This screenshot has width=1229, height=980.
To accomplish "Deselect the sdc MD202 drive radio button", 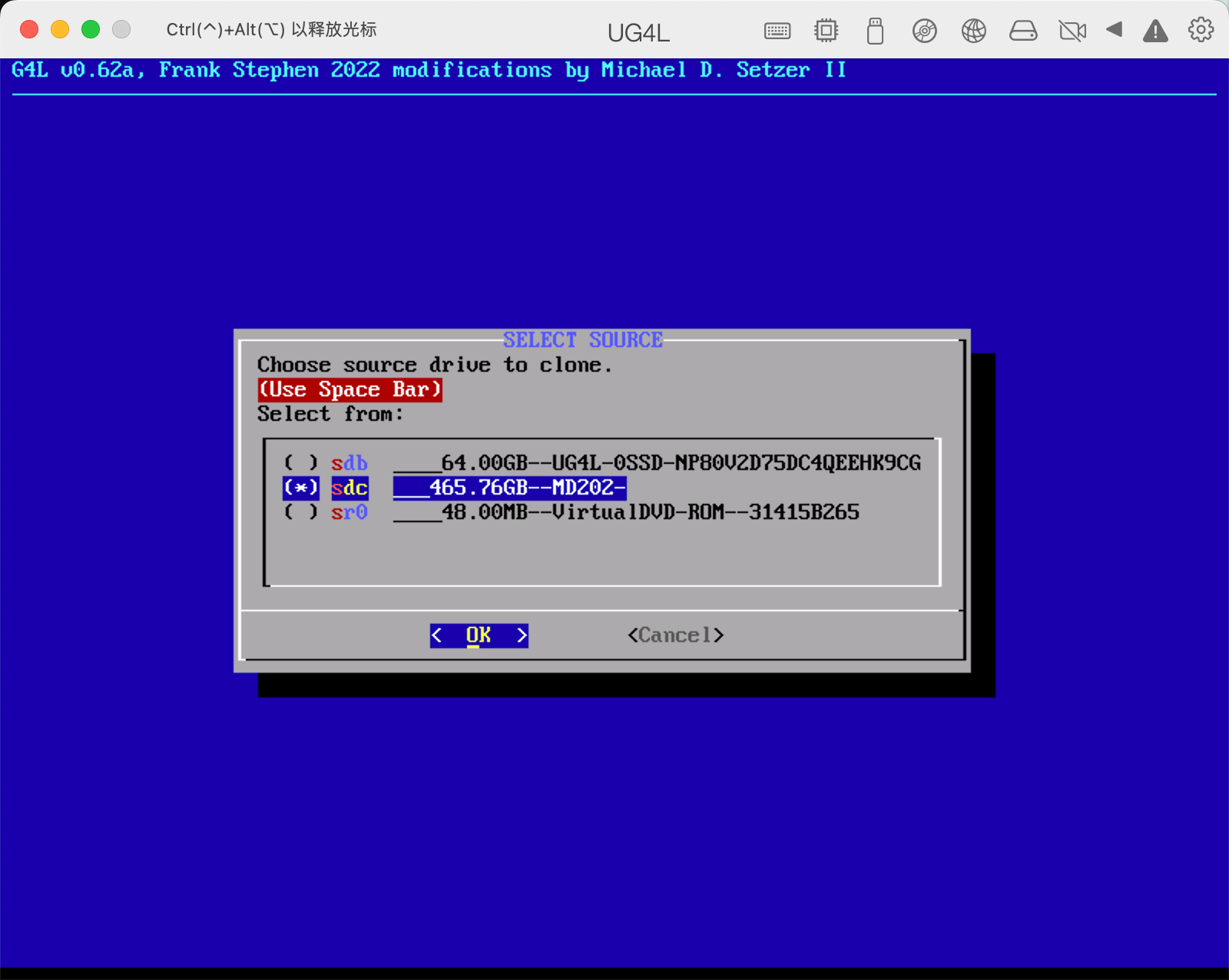I will 300,488.
